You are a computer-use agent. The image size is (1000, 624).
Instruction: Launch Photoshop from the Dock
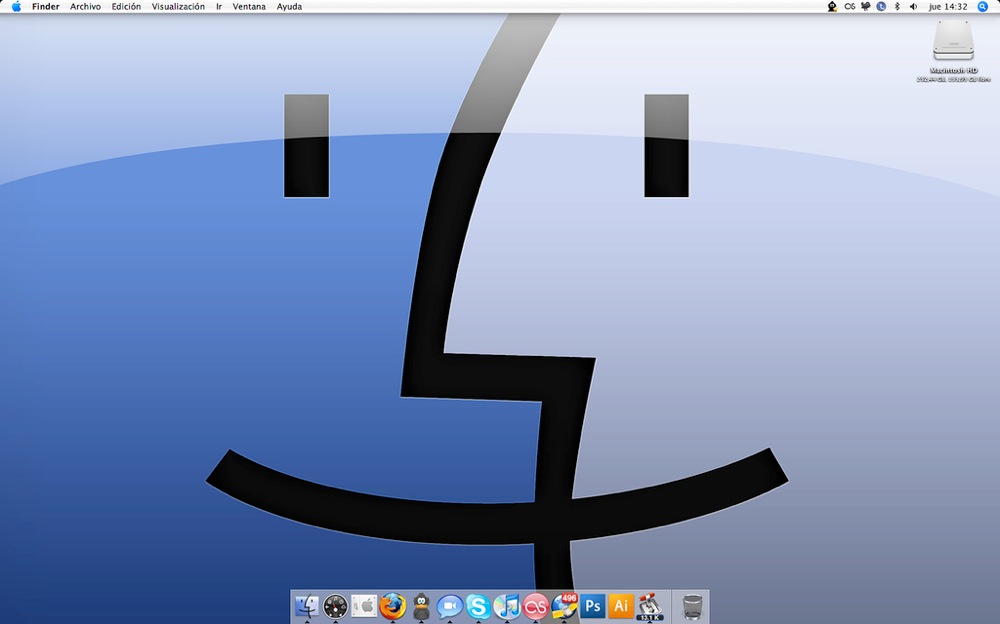pos(592,605)
